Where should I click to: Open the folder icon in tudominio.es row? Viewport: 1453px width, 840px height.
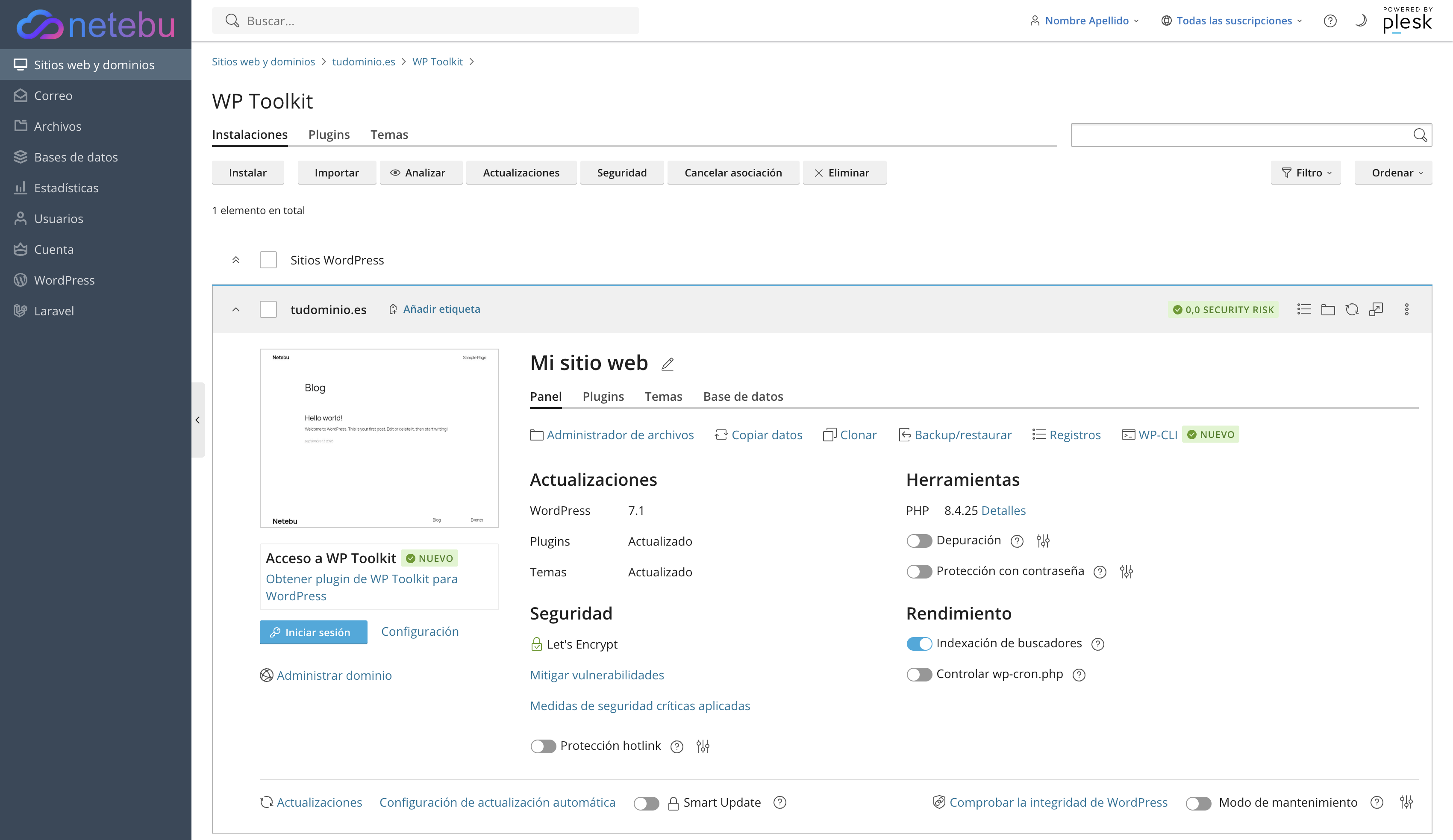click(1328, 310)
